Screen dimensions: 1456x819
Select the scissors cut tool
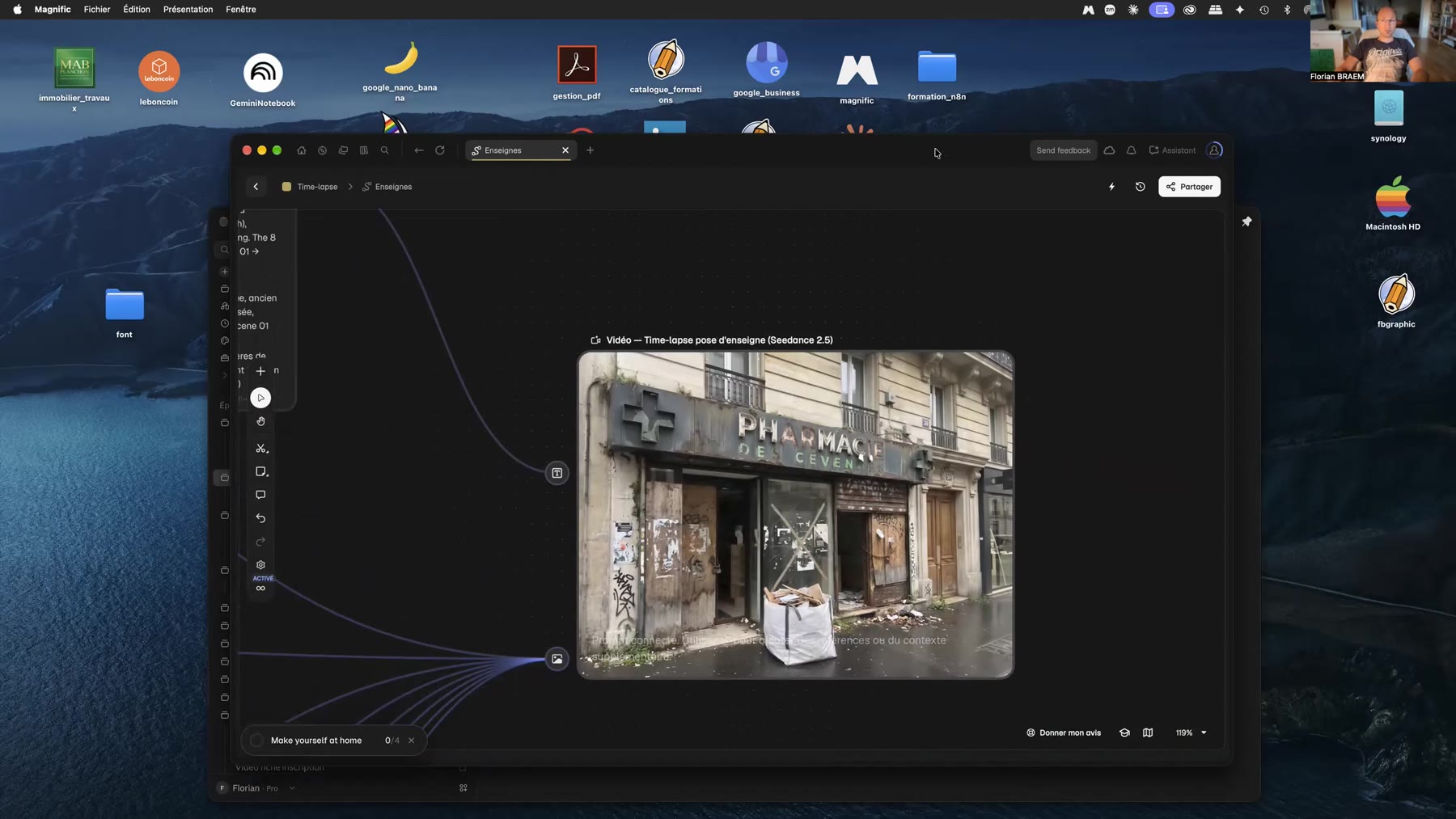point(261,448)
